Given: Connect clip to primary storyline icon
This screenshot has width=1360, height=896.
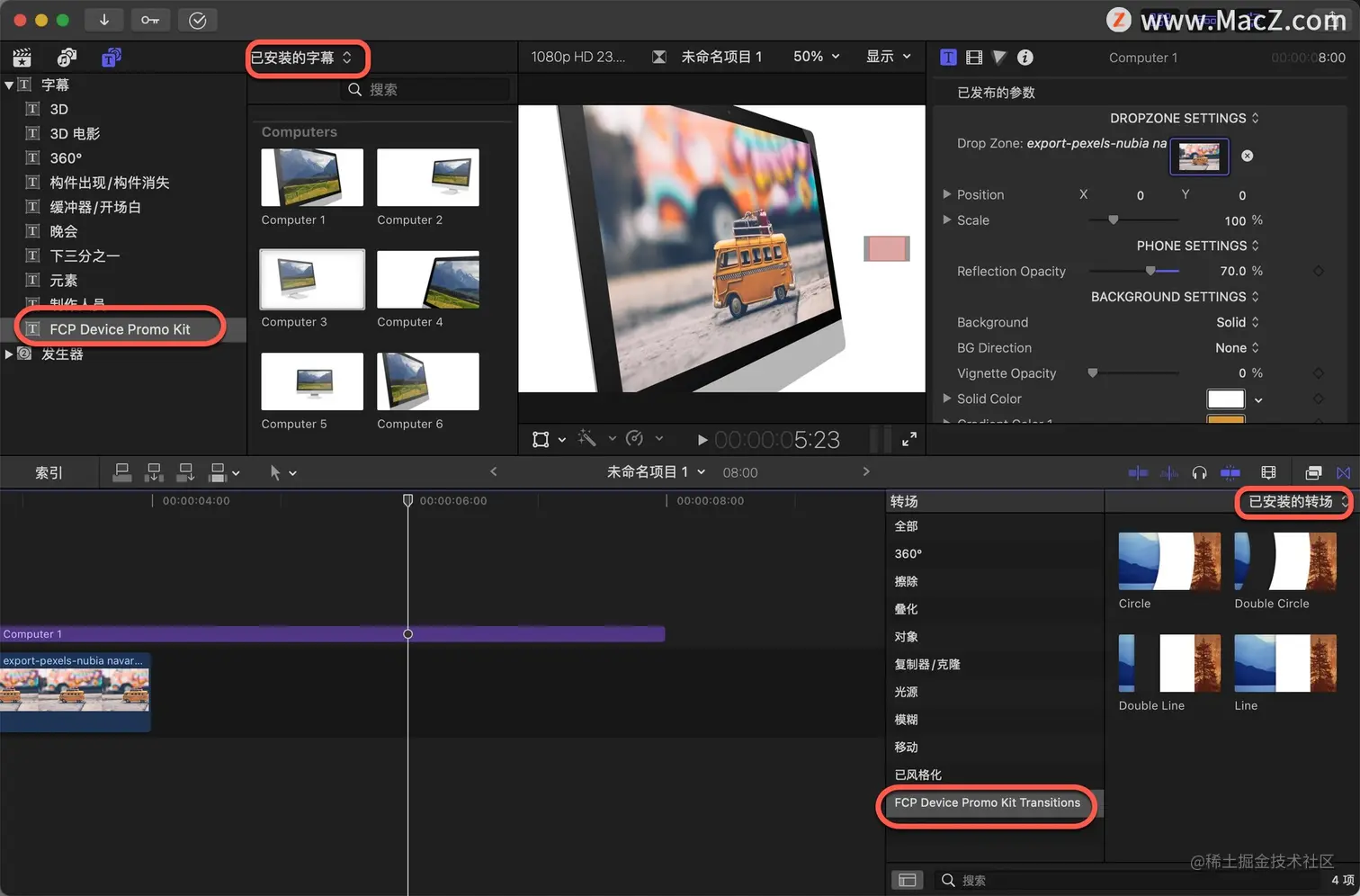Looking at the screenshot, I should [122, 472].
